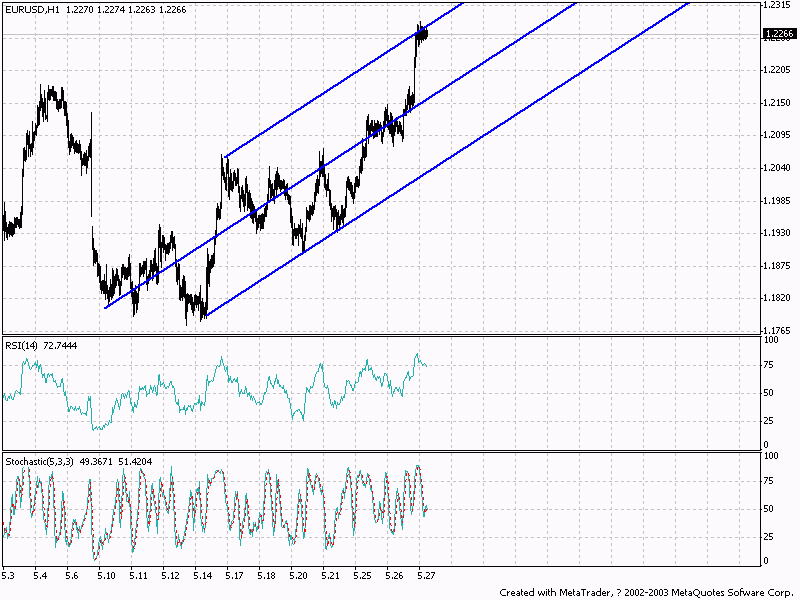Click the 1.1930 price axis label
Screen dimensions: 800x600
pyautogui.click(x=777, y=233)
